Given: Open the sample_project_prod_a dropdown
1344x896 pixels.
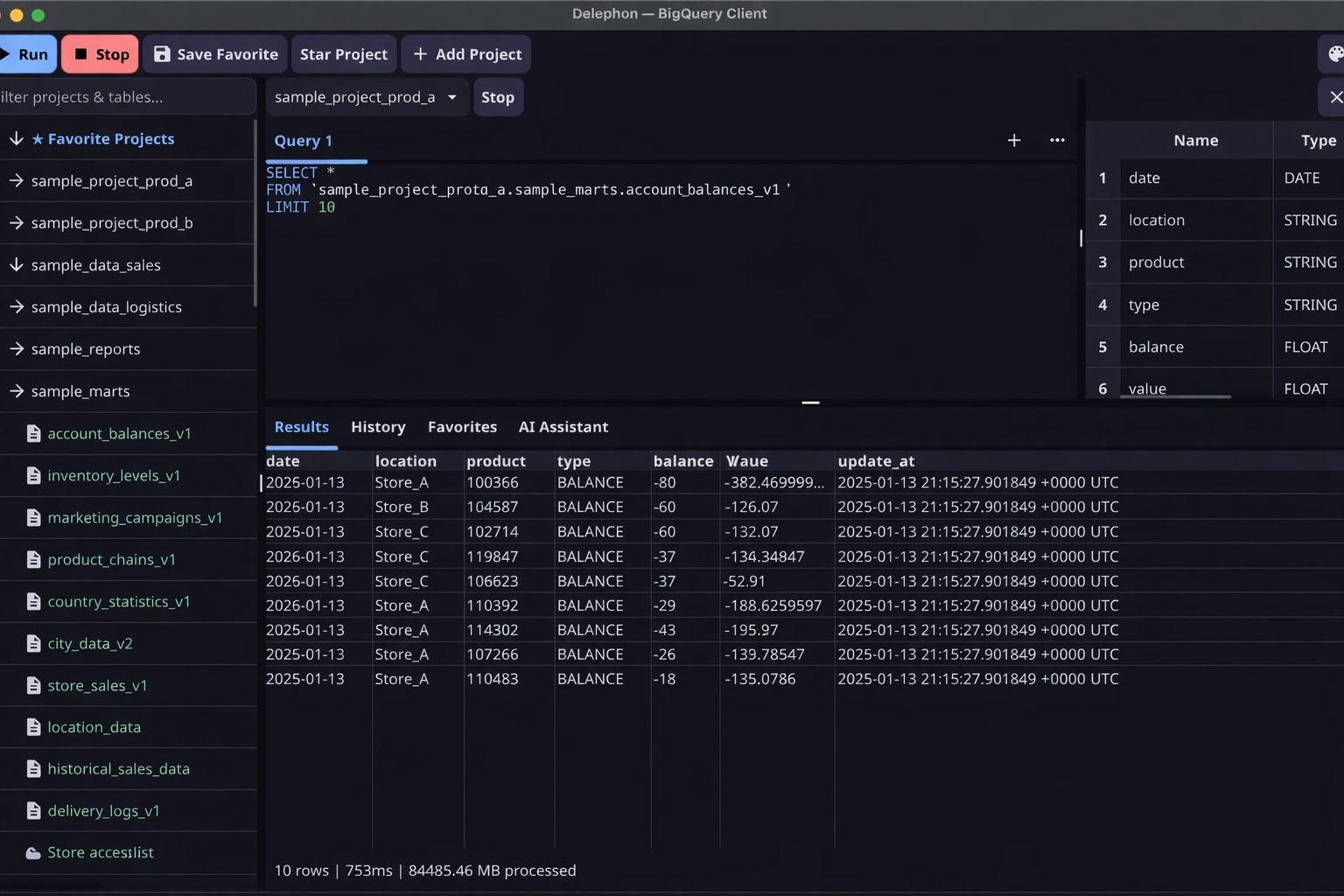Looking at the screenshot, I should [x=366, y=97].
